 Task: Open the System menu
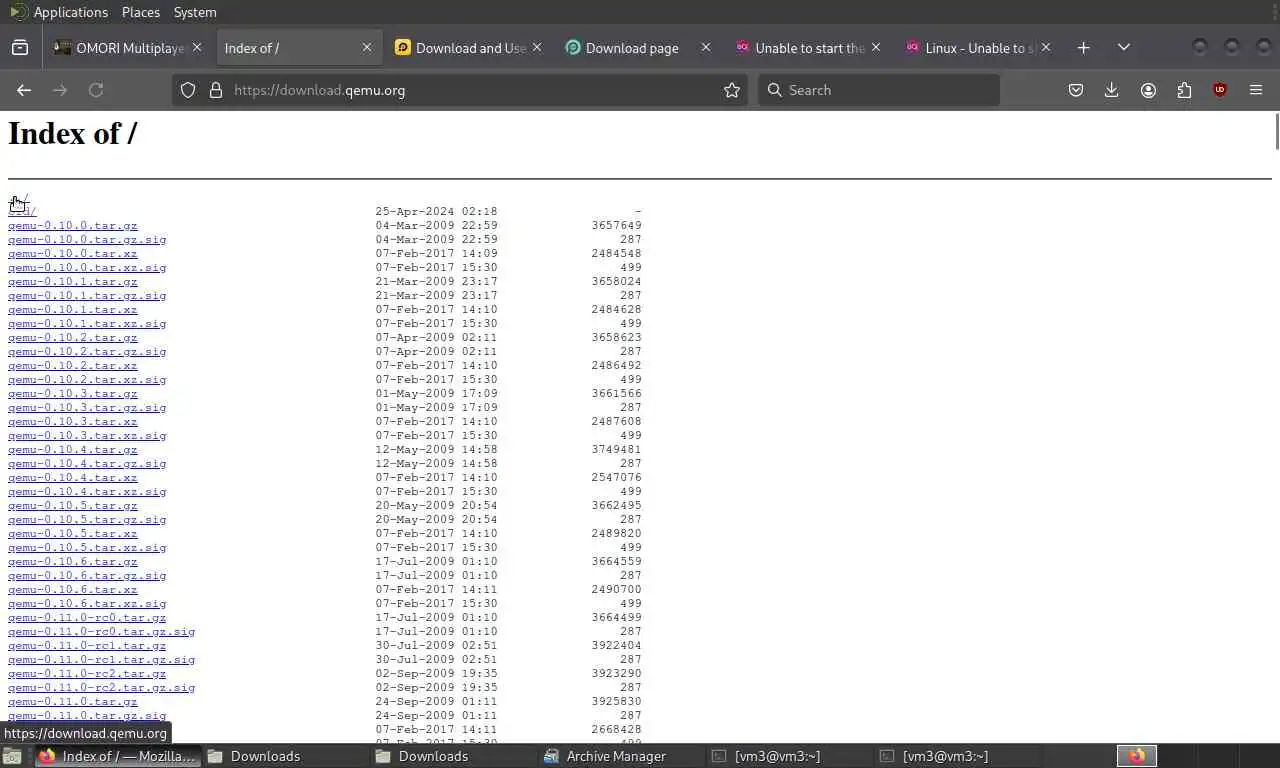(x=195, y=12)
